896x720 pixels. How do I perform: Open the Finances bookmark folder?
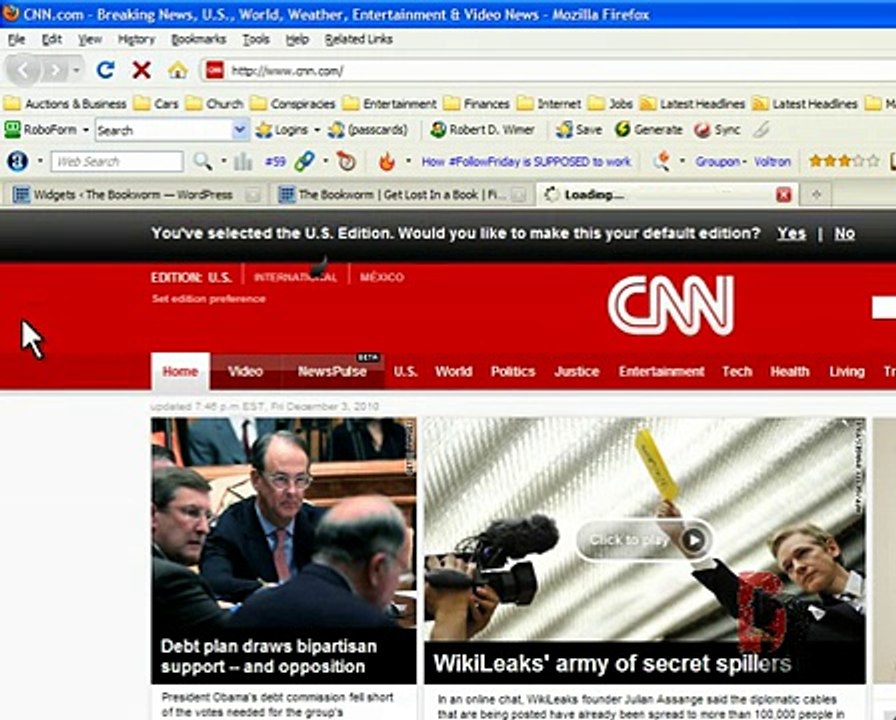477,104
